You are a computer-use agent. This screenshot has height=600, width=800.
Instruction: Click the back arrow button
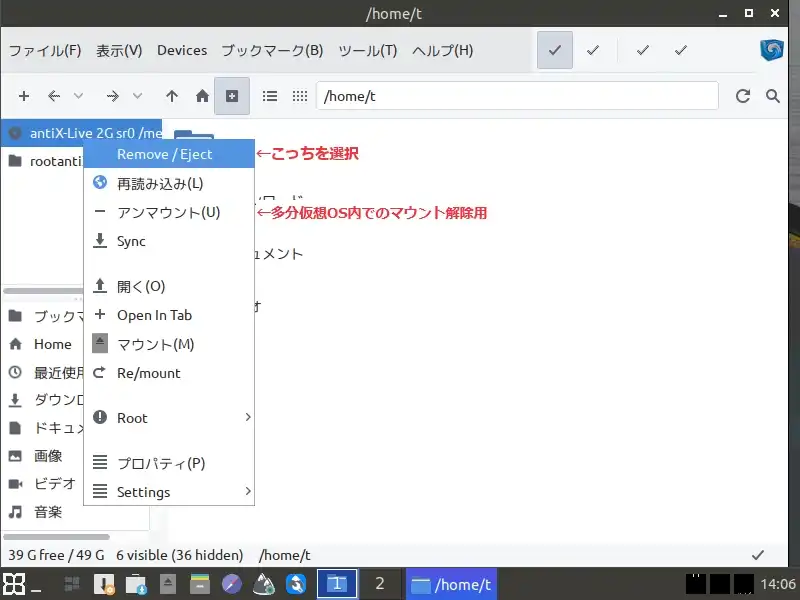[54, 96]
